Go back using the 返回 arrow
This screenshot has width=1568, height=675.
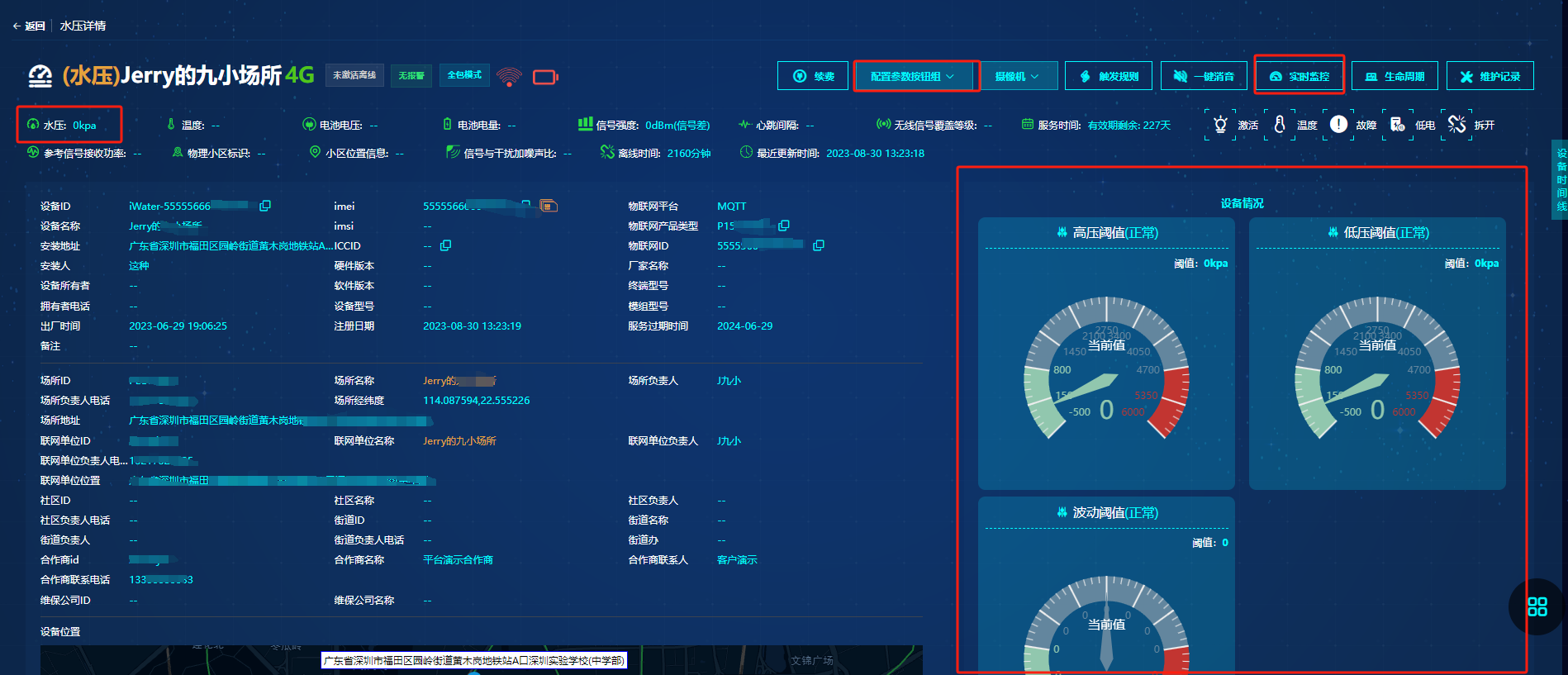[x=29, y=26]
